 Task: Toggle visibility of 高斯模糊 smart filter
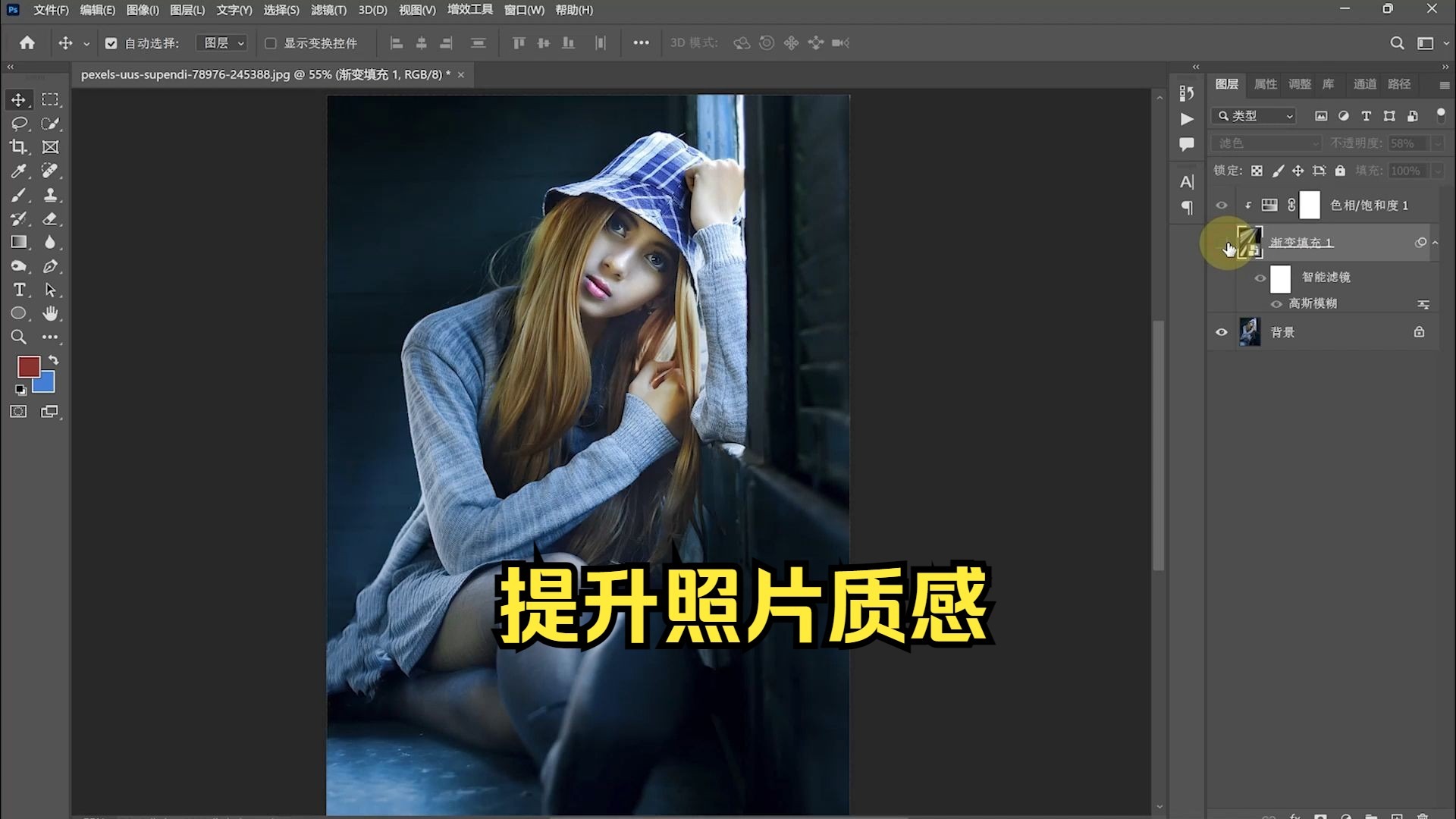1276,303
